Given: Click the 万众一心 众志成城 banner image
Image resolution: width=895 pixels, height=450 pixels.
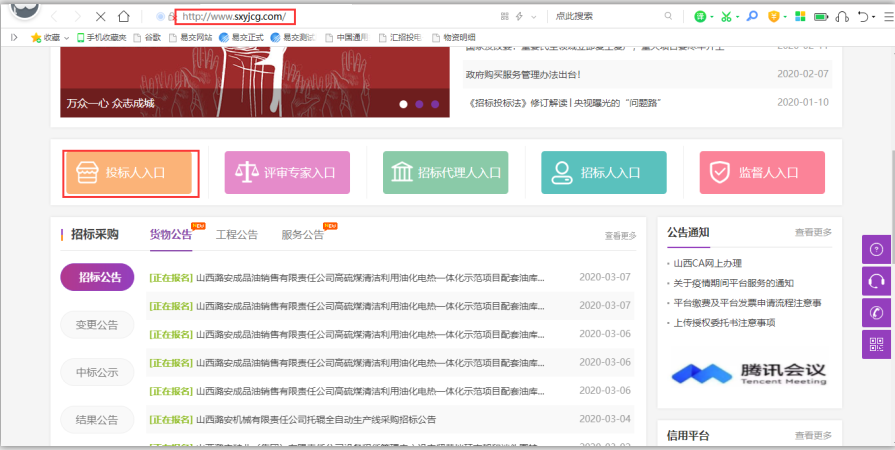Looking at the screenshot, I should [x=255, y=82].
